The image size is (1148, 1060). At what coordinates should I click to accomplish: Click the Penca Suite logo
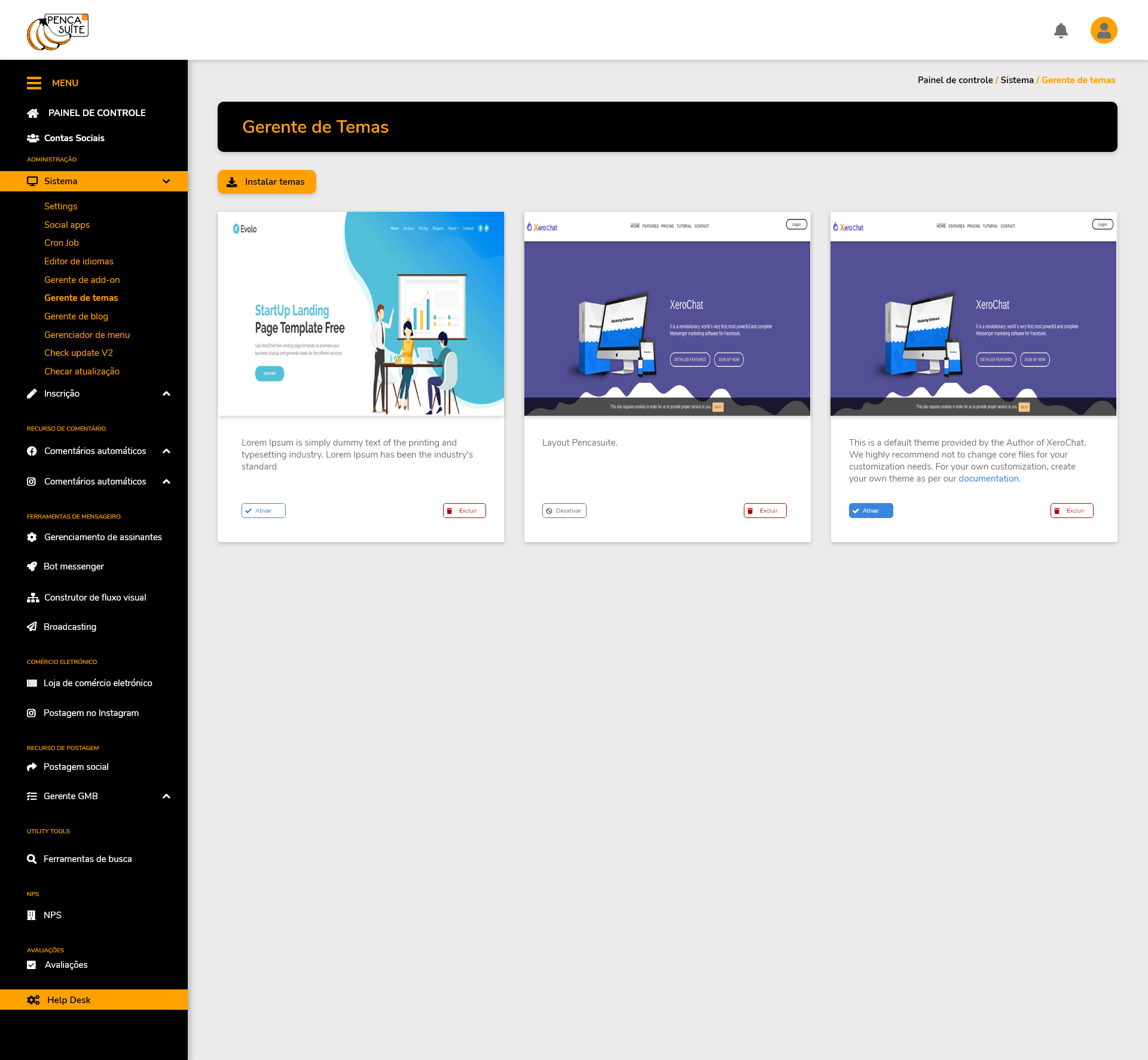point(58,31)
